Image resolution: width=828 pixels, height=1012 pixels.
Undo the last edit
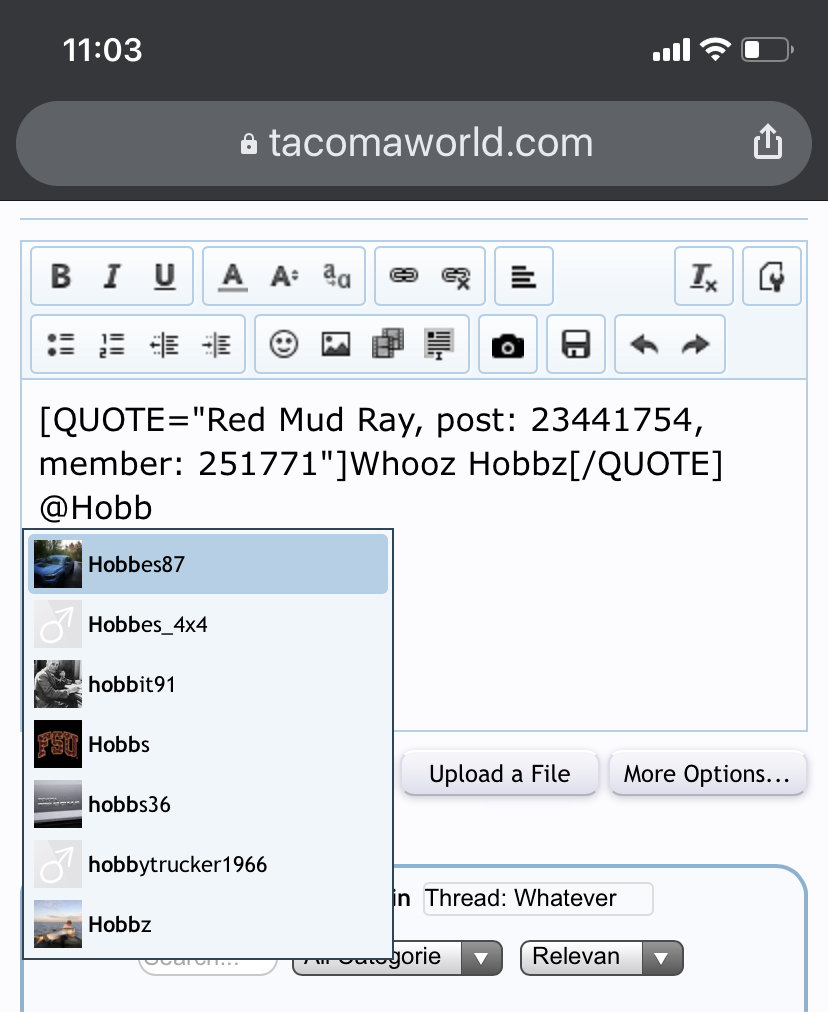tap(644, 345)
